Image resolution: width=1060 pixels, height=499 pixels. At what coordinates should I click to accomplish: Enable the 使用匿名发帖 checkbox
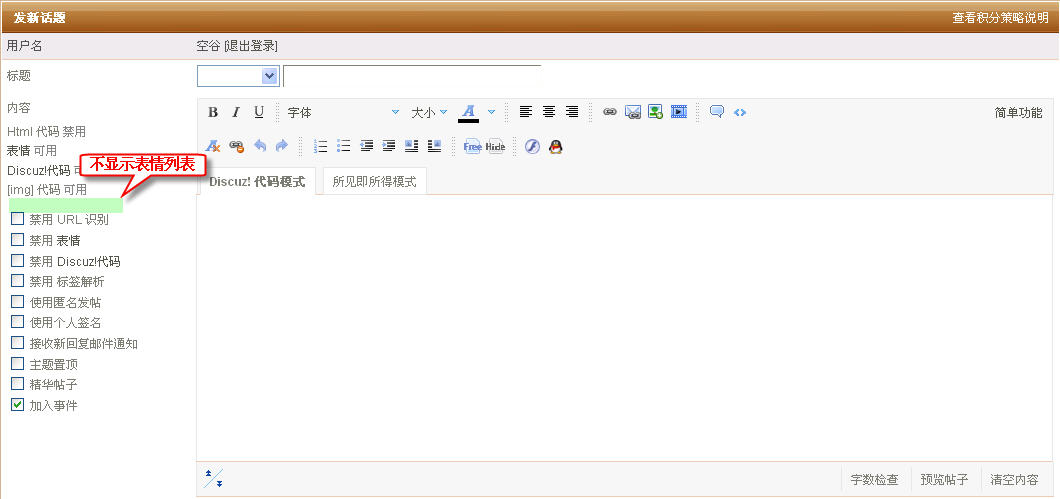[18, 302]
